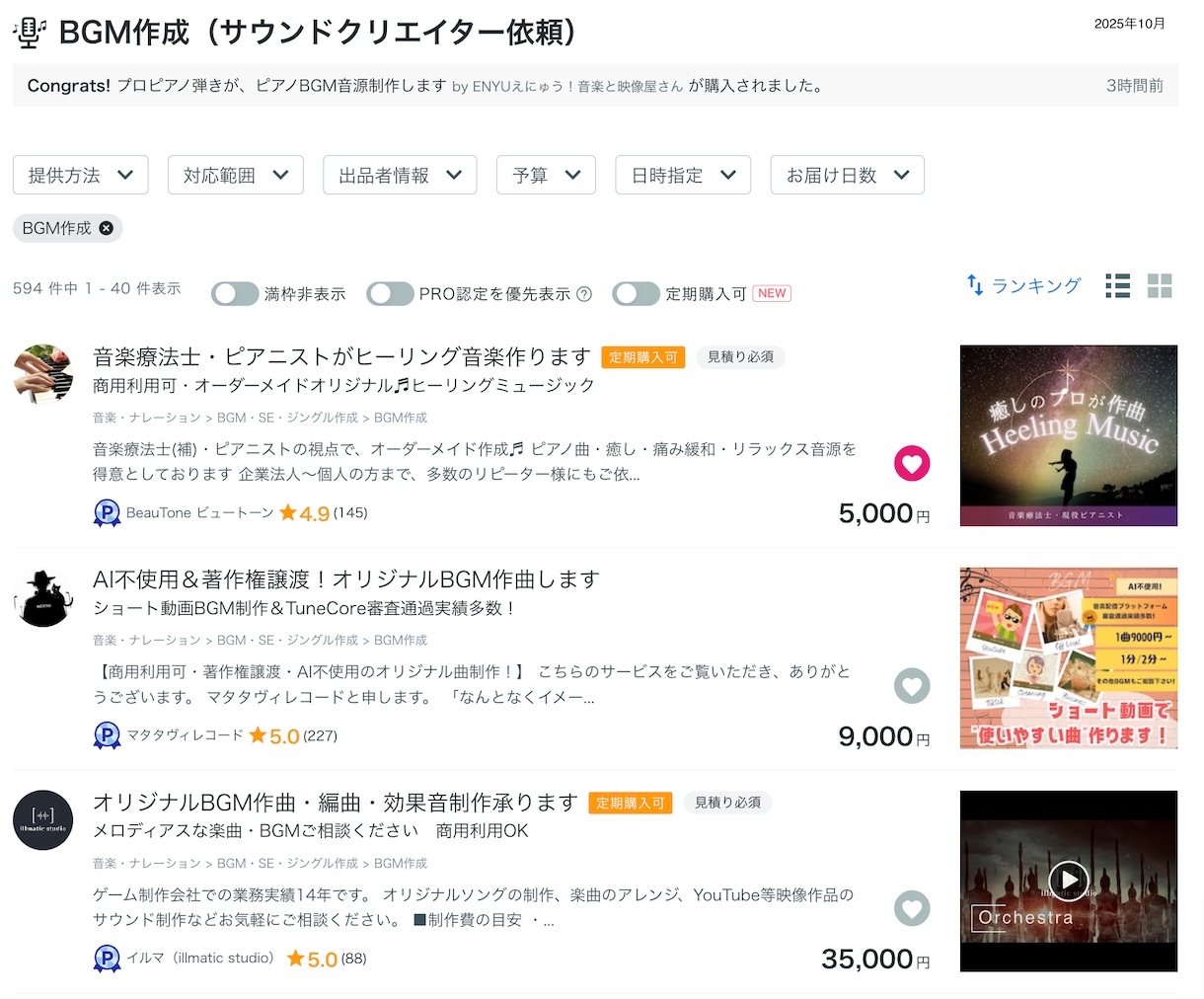Click 定期購入可 badge on illmatic studio listing

point(631,804)
